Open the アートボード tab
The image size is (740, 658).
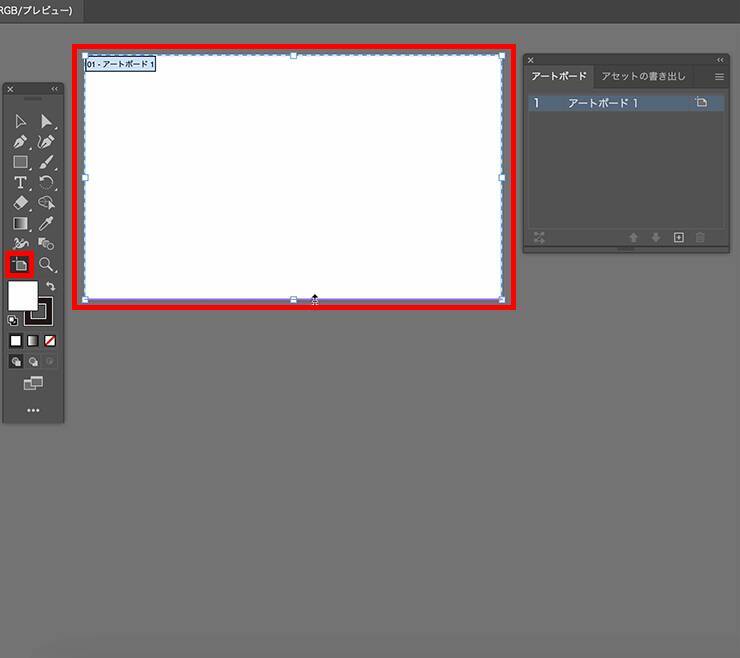[559, 77]
